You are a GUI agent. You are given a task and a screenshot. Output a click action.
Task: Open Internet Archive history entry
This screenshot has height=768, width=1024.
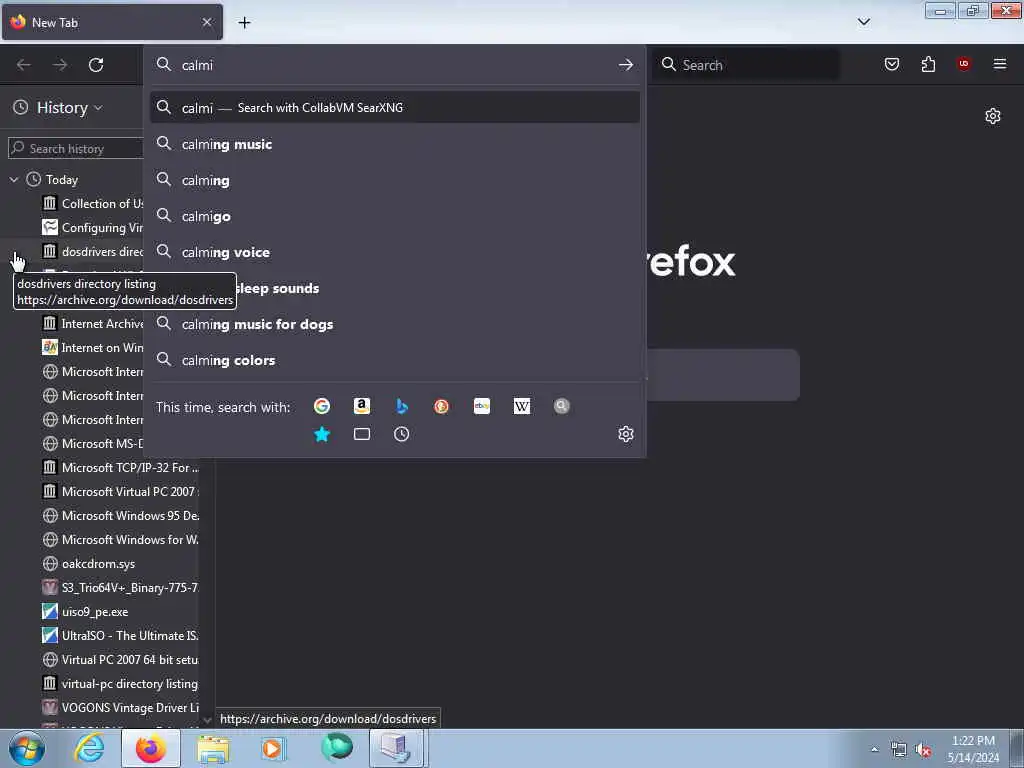(92, 323)
